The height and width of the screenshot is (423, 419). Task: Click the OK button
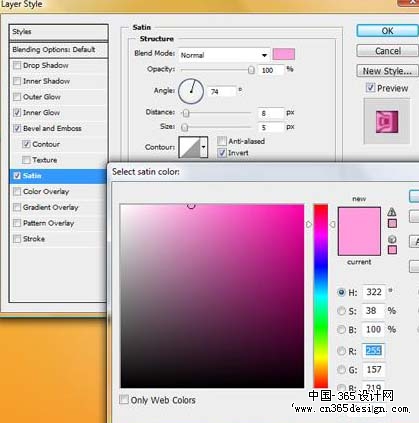pyautogui.click(x=387, y=31)
